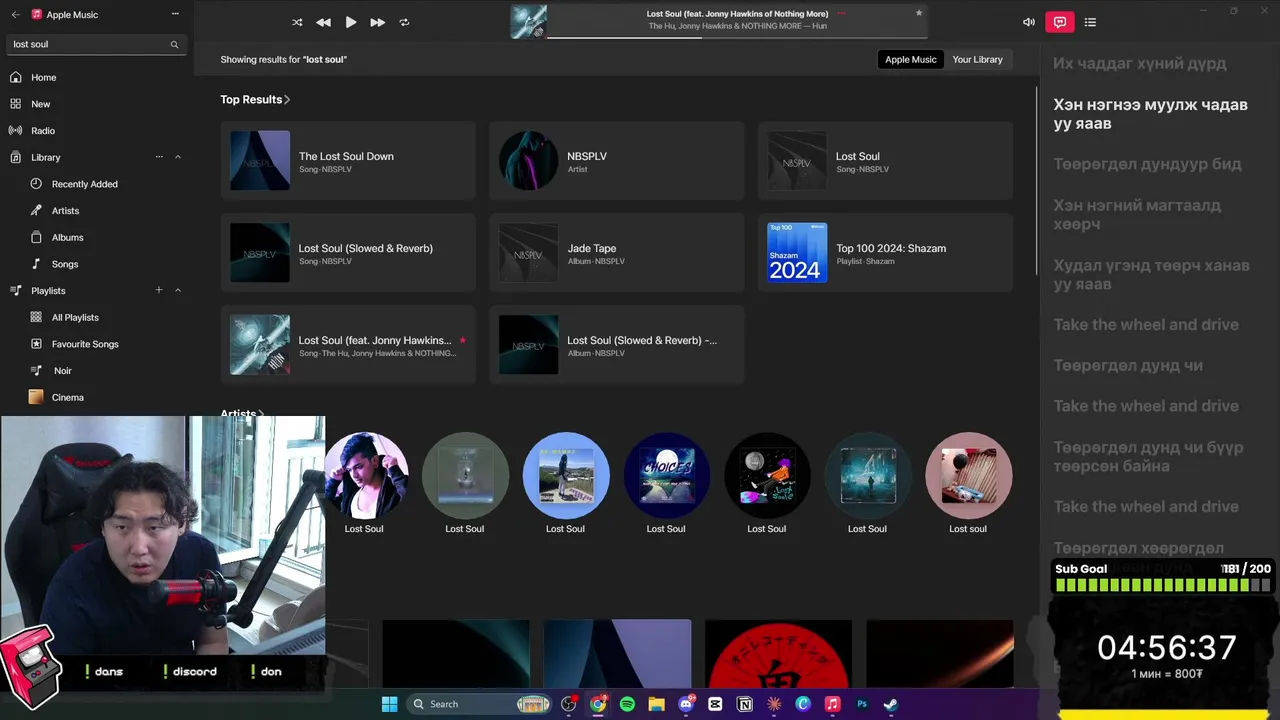Switch results to Your Library tab
The height and width of the screenshot is (720, 1280).
pos(977,59)
